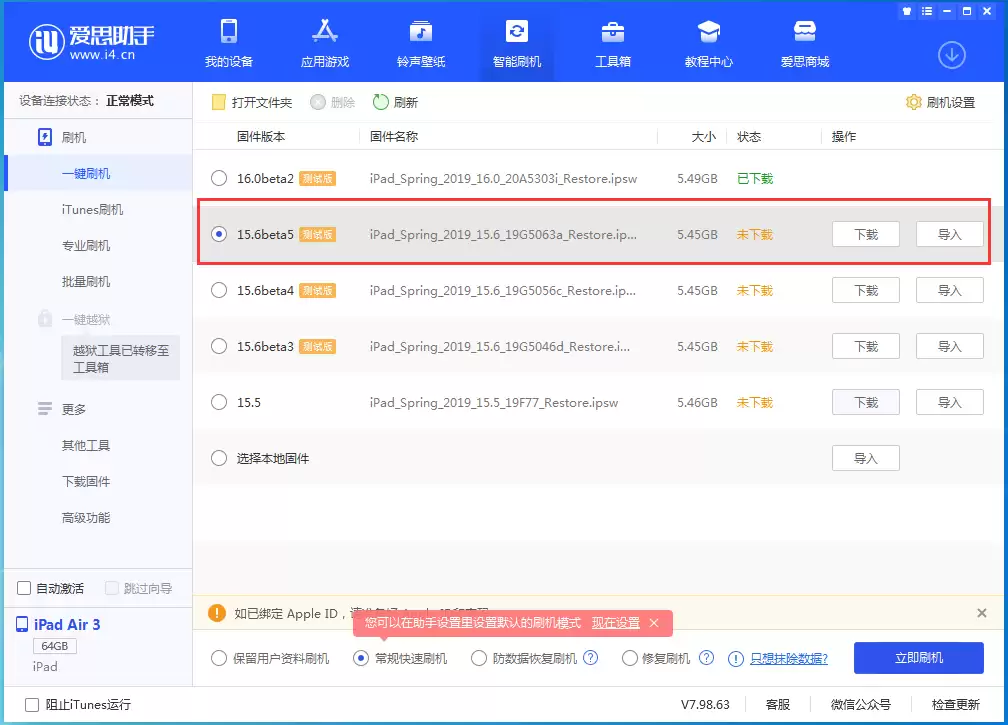The width and height of the screenshot is (1008, 725).
Task: Select firmware 15.6beta5 radio button
Action: (x=219, y=234)
